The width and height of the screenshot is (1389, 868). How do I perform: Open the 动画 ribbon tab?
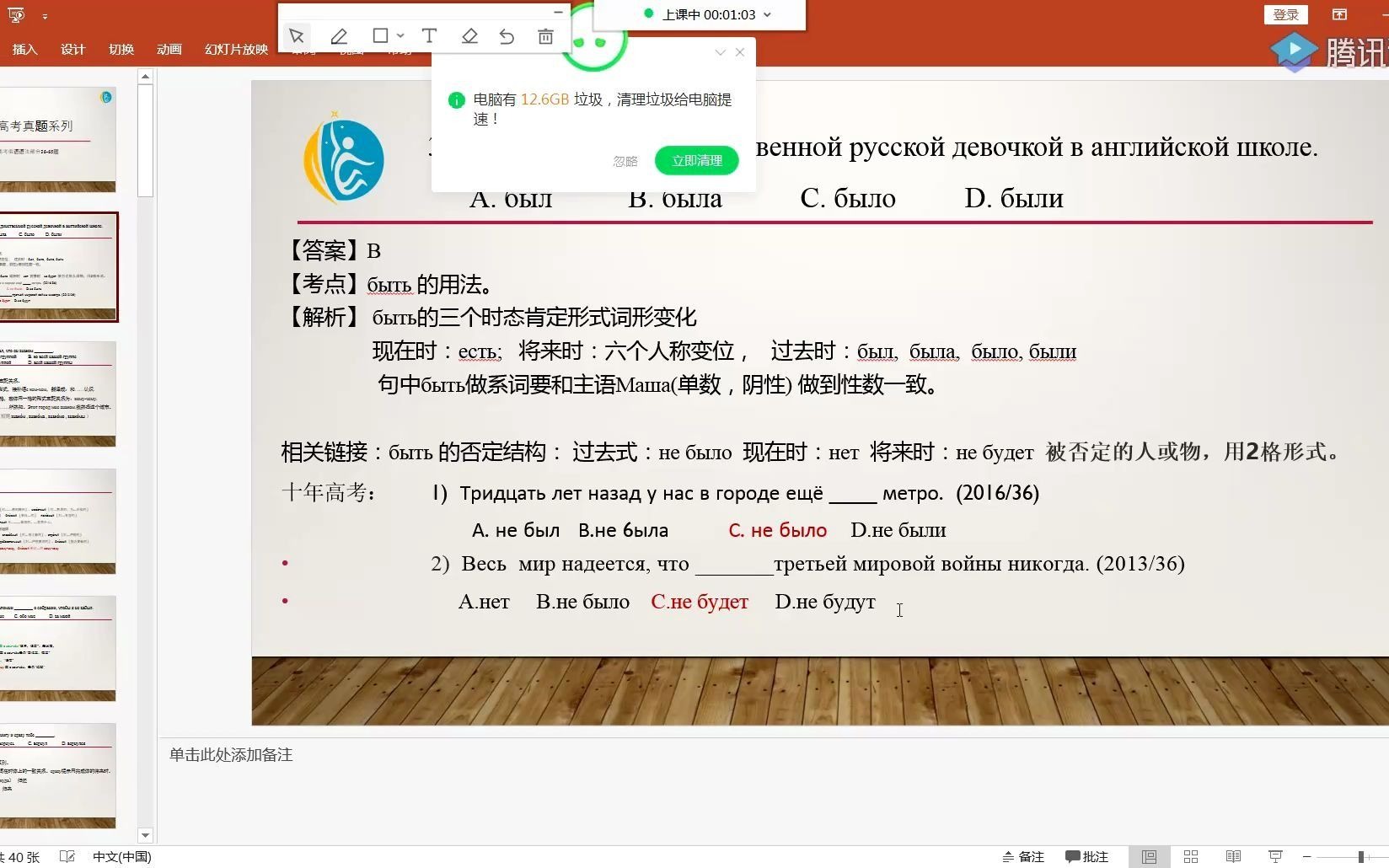click(169, 49)
